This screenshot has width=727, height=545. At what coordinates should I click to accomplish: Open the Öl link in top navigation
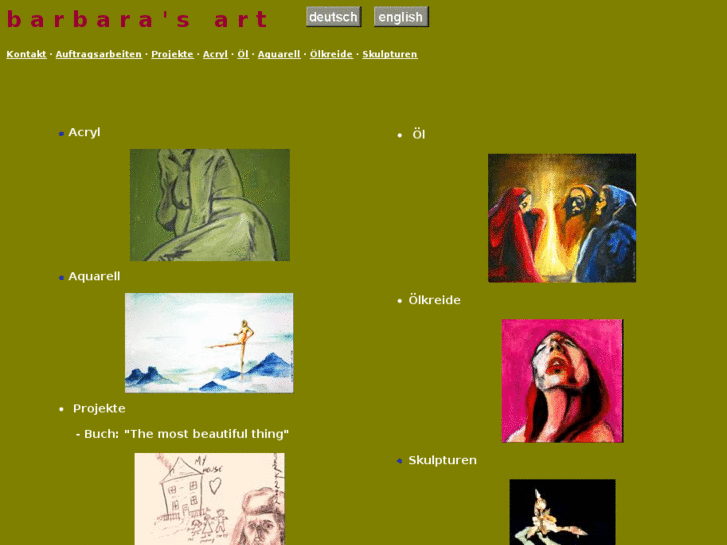tap(243, 54)
